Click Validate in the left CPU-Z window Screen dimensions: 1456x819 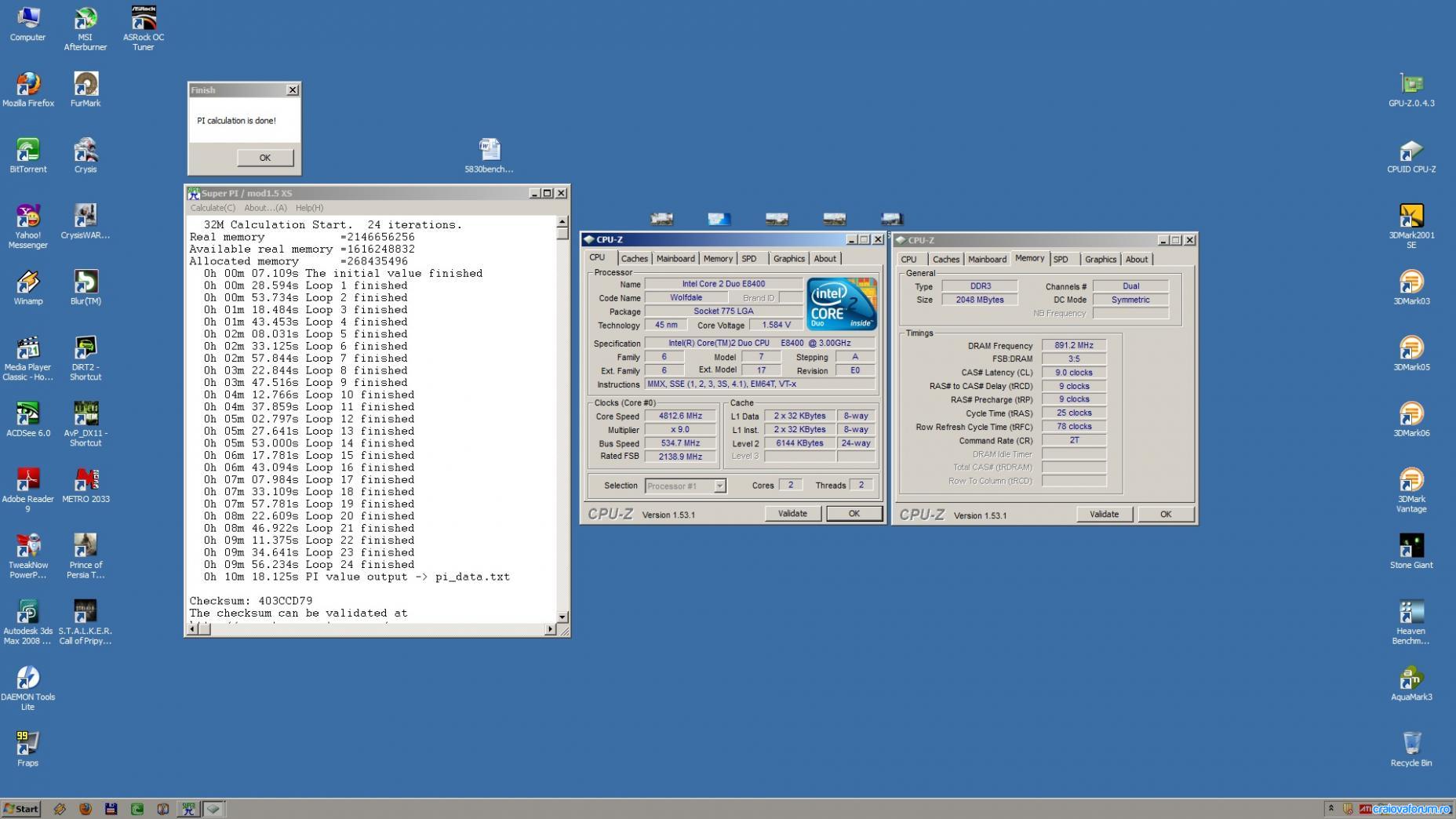(792, 514)
